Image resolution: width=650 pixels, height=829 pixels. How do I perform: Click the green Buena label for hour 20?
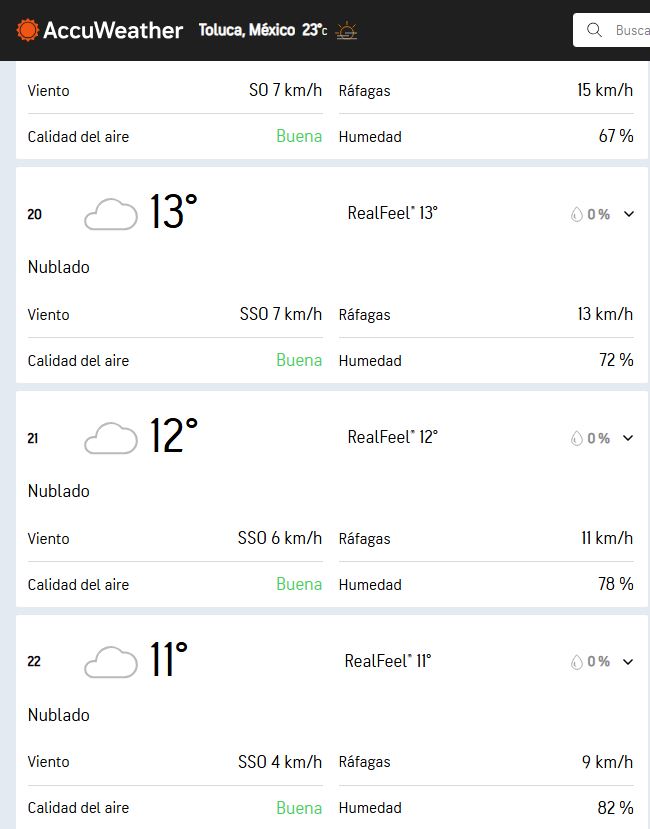(299, 360)
